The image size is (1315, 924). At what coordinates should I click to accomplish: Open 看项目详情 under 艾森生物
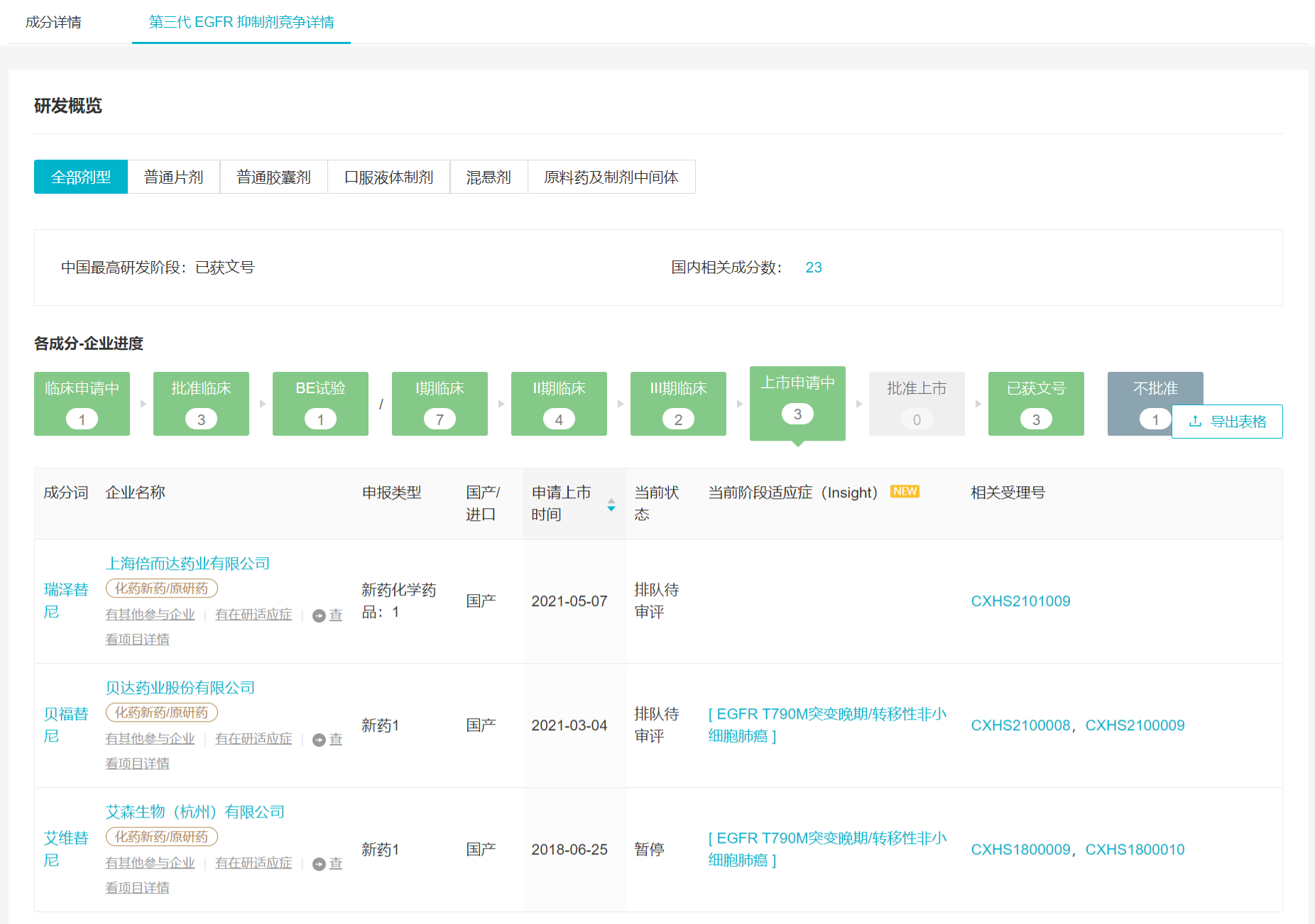(x=138, y=888)
